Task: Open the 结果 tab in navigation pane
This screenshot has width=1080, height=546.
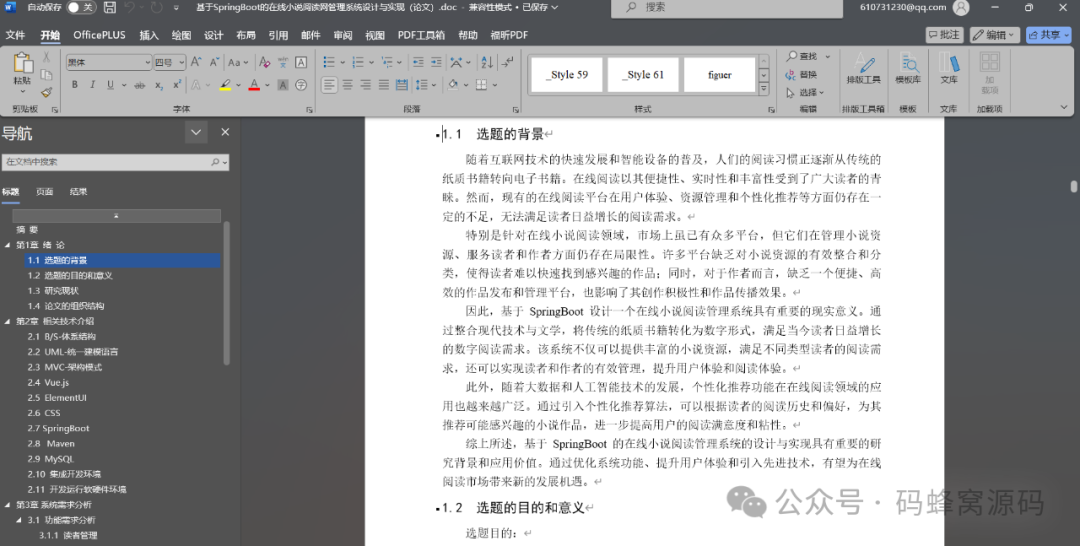Action: click(79, 191)
